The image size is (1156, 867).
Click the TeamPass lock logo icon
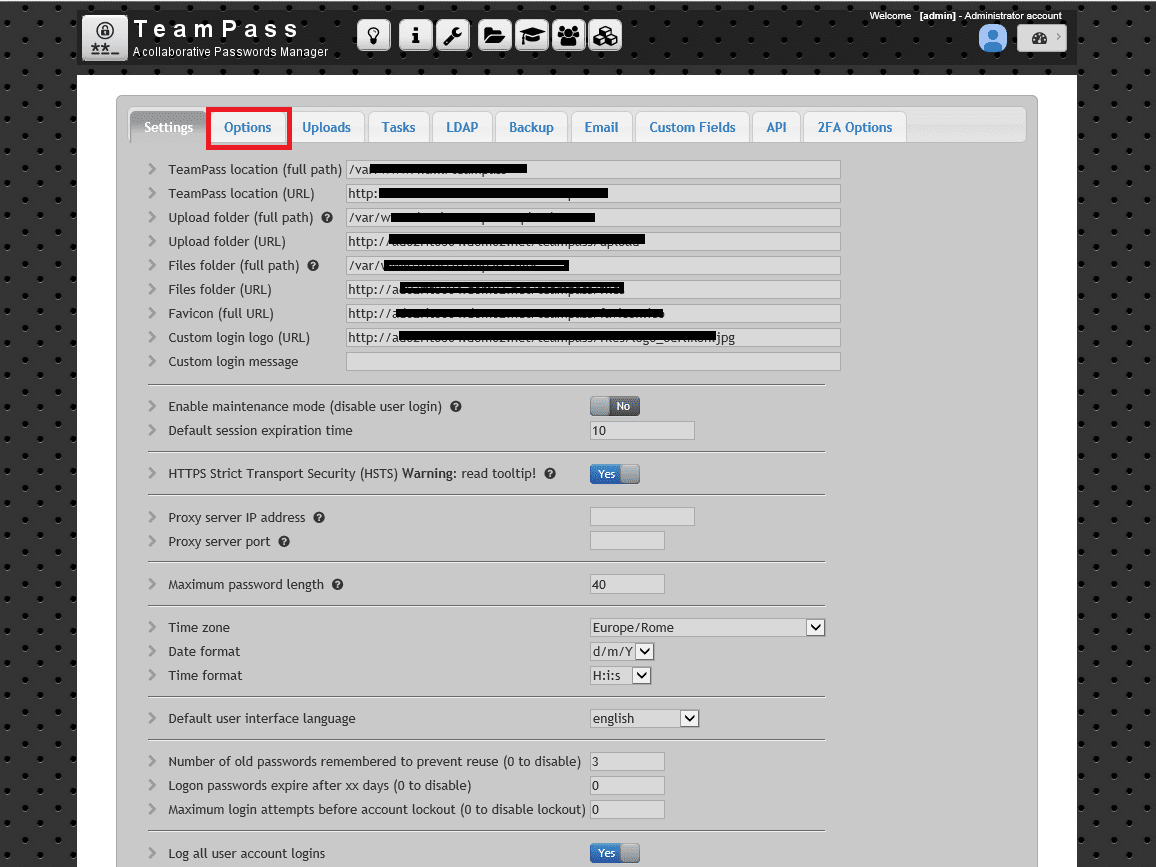(105, 38)
